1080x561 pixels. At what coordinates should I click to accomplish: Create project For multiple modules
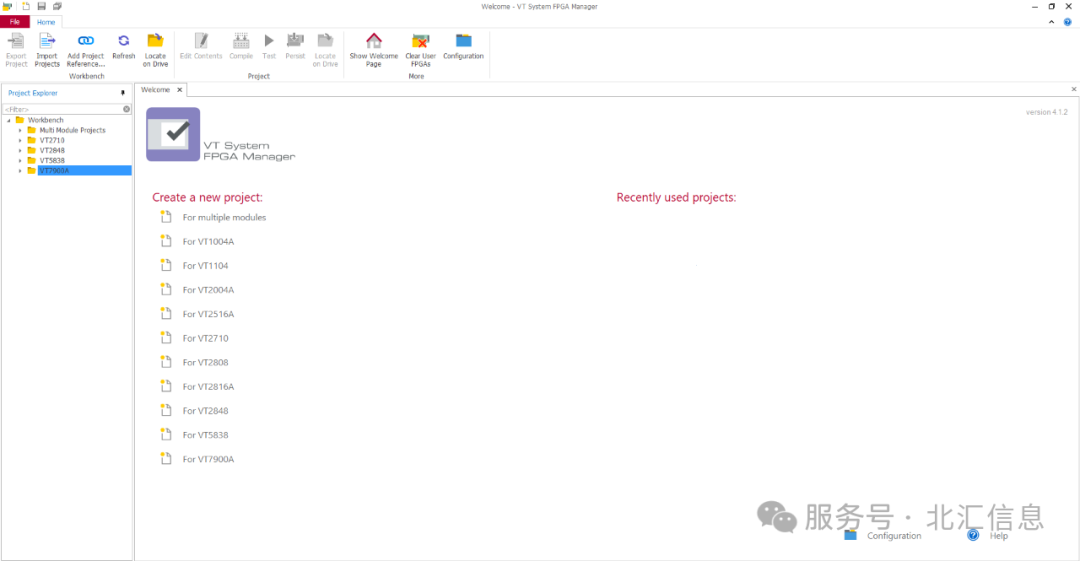(x=224, y=217)
